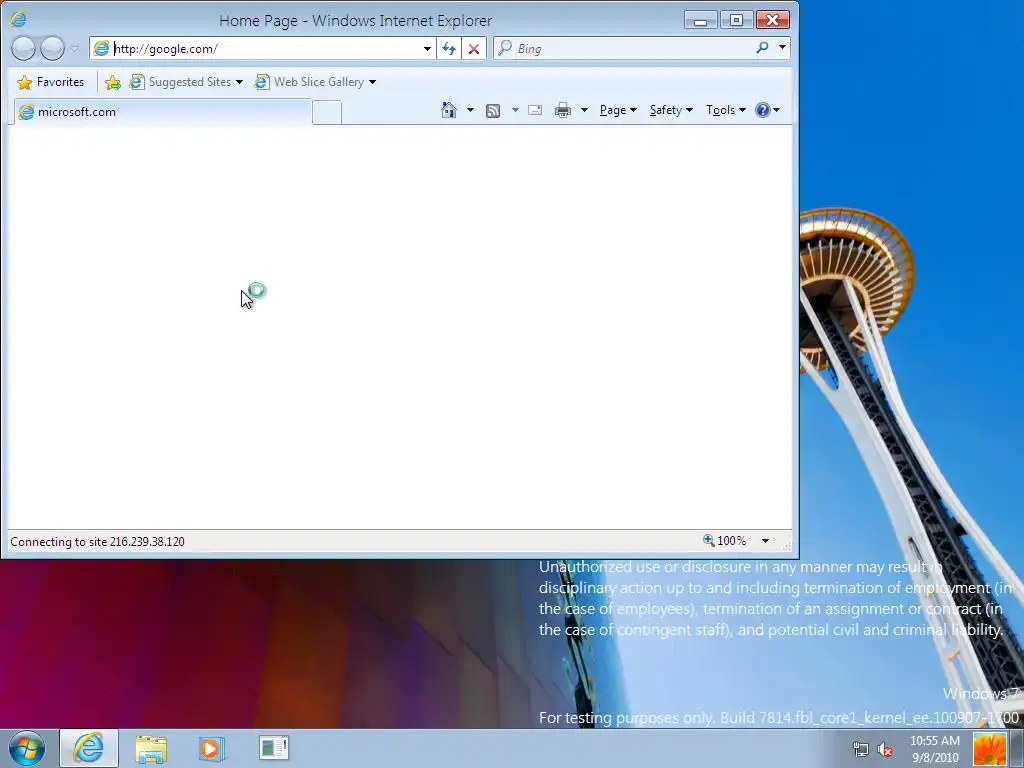
Task: Minimize the Internet Explorer window
Action: [701, 20]
